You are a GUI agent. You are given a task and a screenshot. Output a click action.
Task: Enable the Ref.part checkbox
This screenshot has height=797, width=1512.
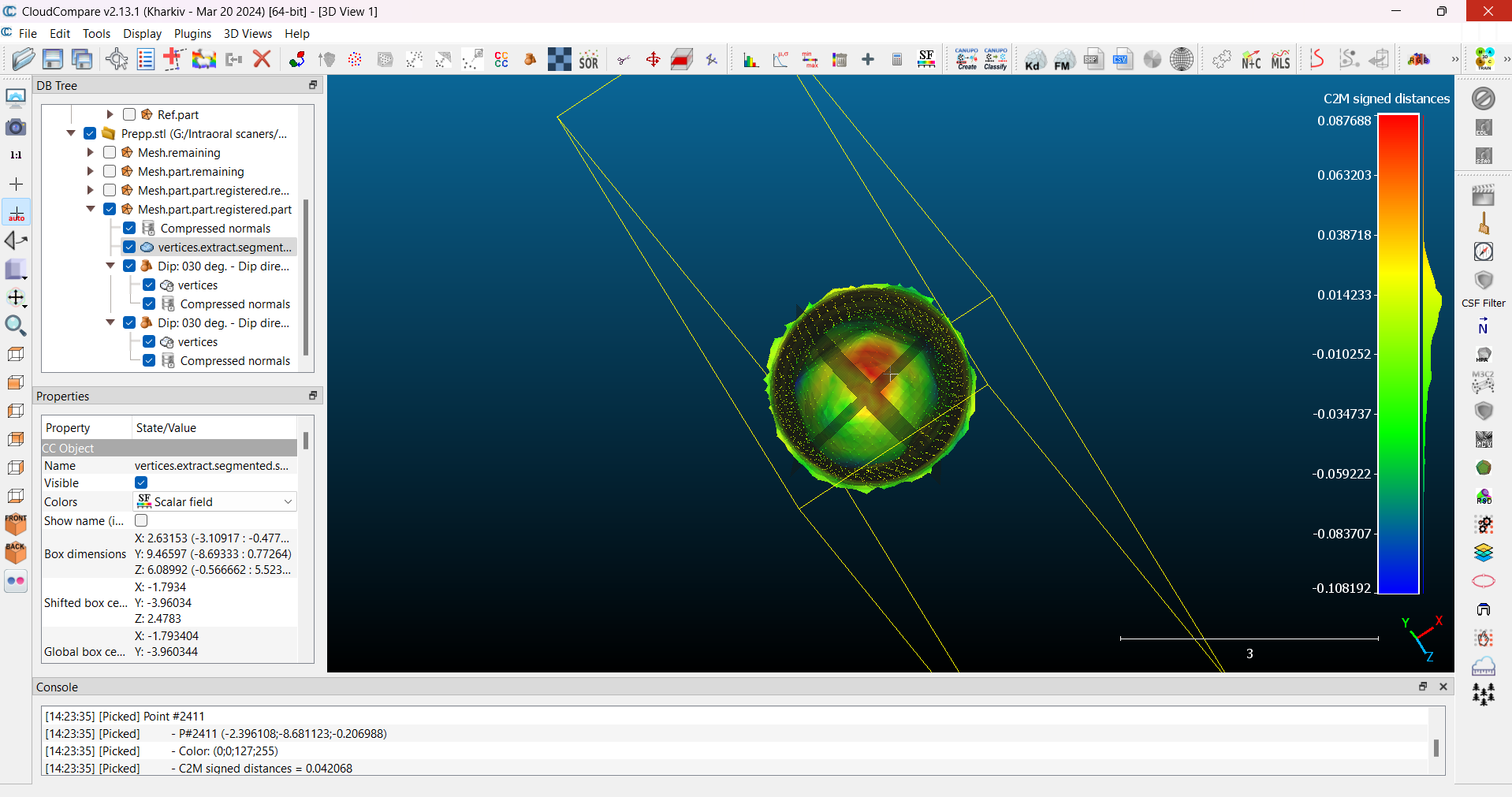(x=129, y=114)
